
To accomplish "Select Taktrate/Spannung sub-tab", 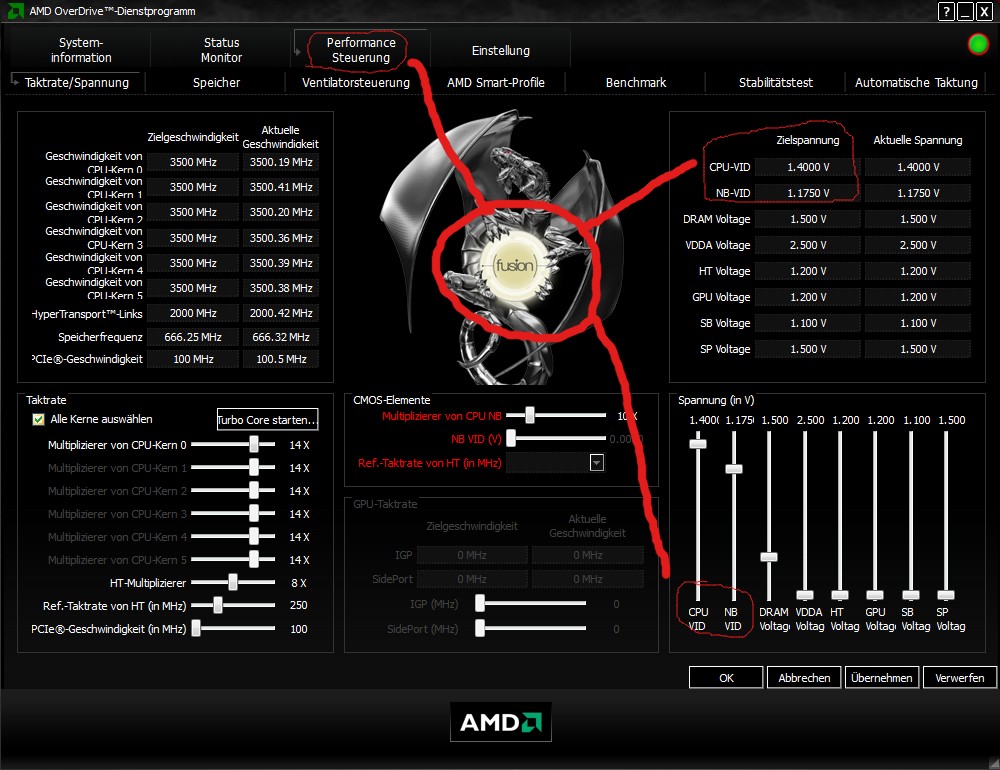I will (x=77, y=82).
